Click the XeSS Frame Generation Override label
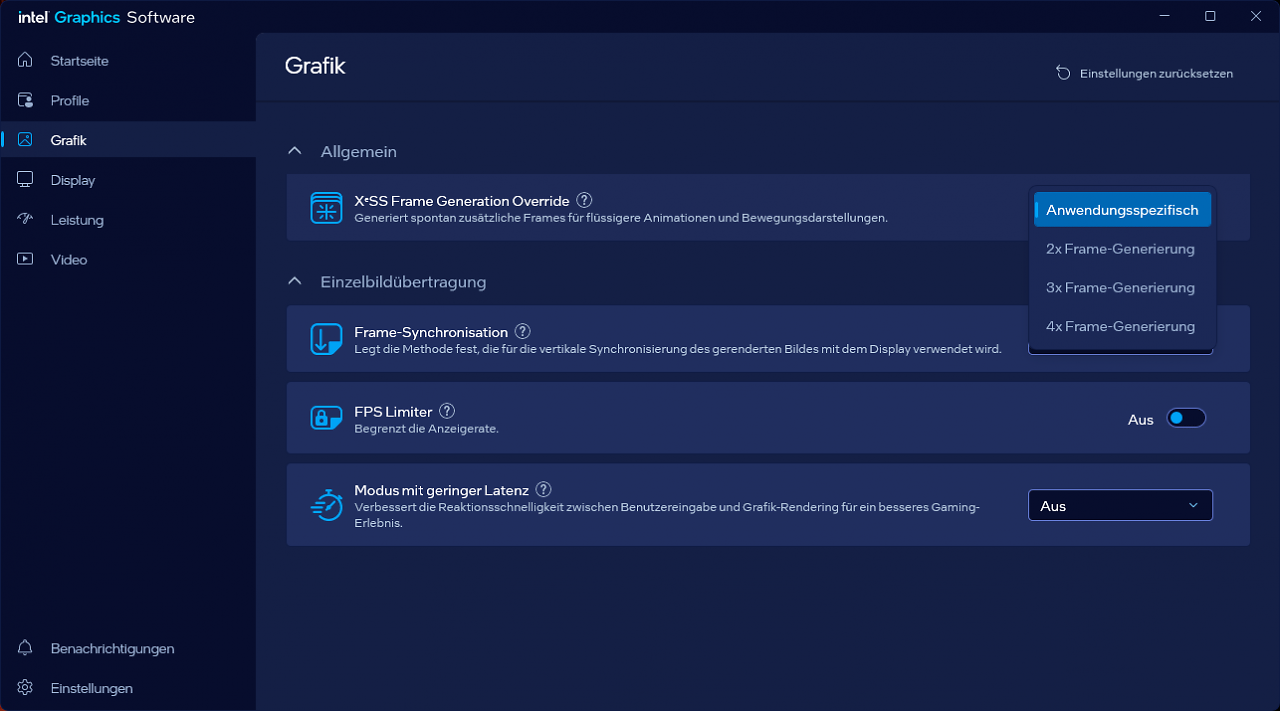The image size is (1280, 711). (462, 200)
